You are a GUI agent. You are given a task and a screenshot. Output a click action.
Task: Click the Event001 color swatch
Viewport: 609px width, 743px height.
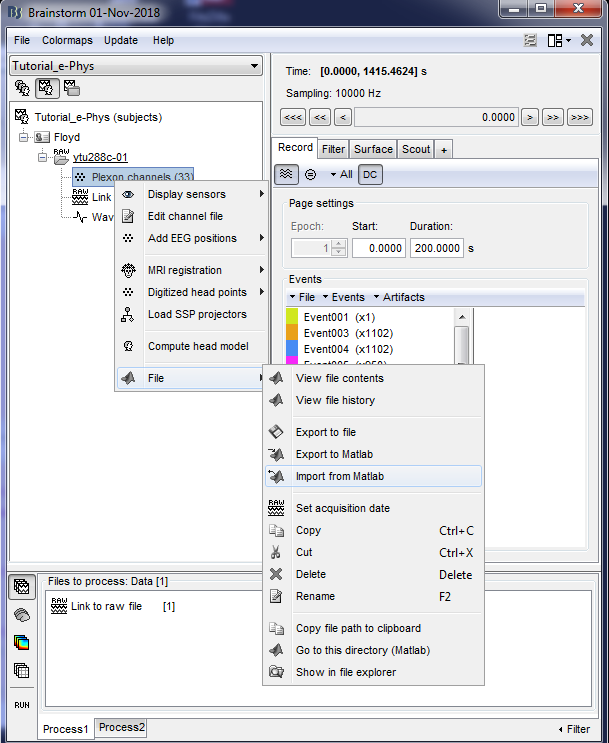[292, 317]
